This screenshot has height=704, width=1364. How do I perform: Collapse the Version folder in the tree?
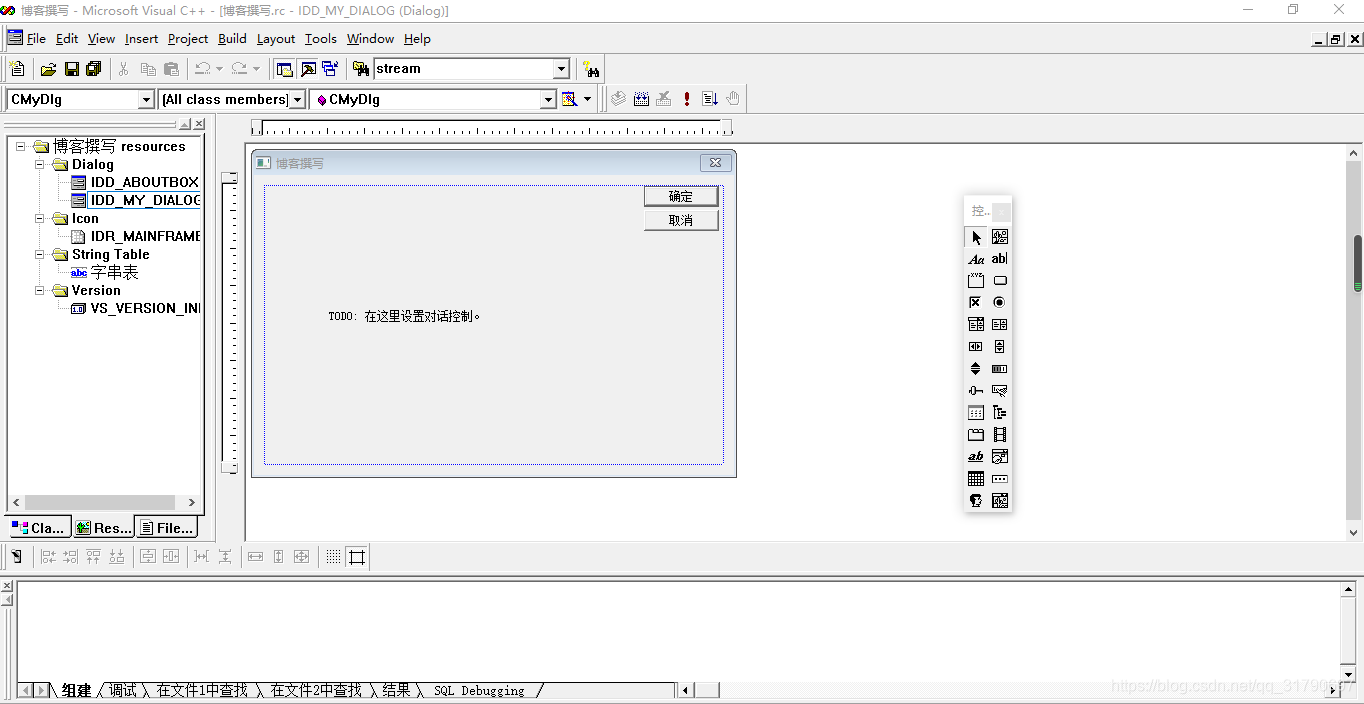(39, 290)
